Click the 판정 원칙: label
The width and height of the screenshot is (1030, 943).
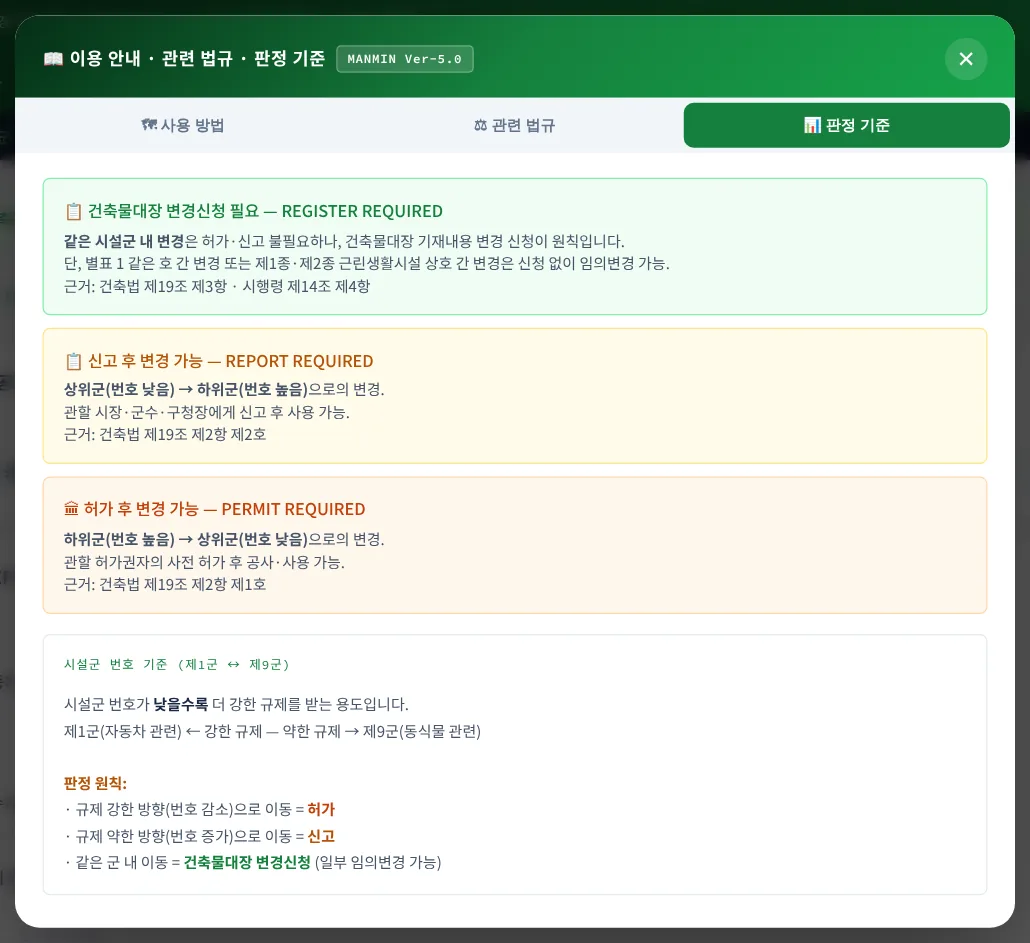[95, 783]
